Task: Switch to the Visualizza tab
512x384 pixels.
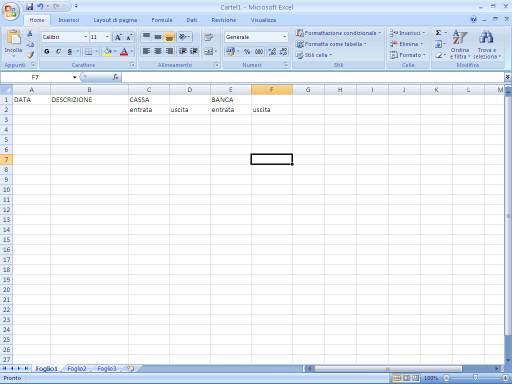Action: click(263, 20)
